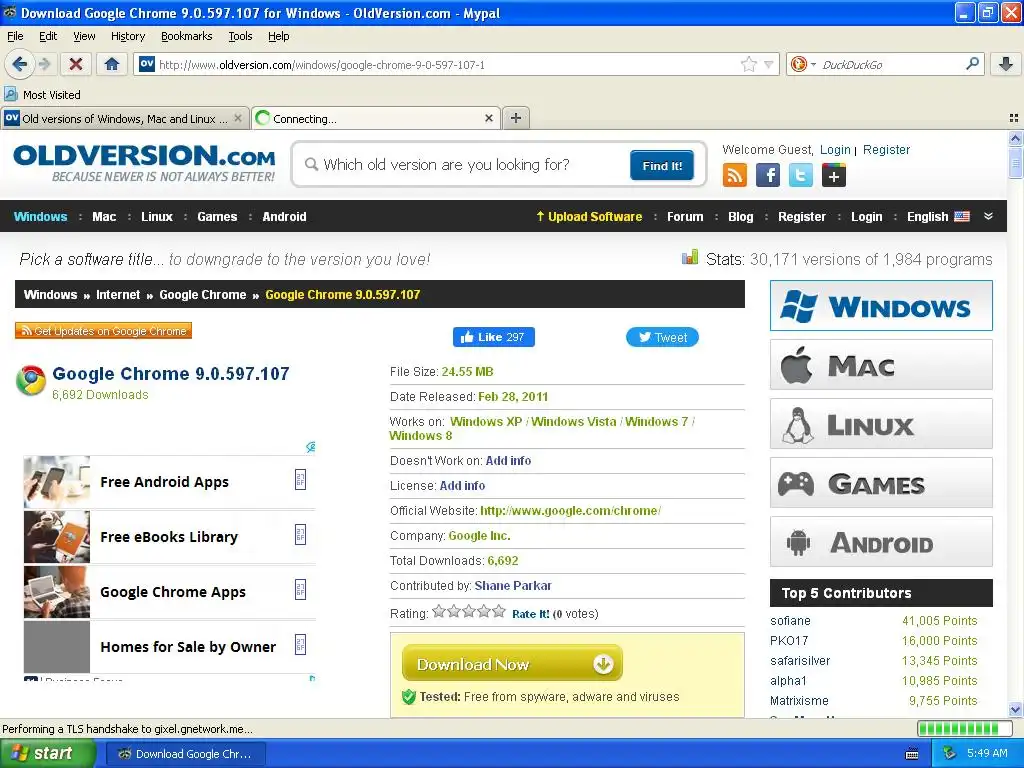The width and height of the screenshot is (1024, 768).
Task: Open Shane Parkar contributor link
Action: click(513, 585)
